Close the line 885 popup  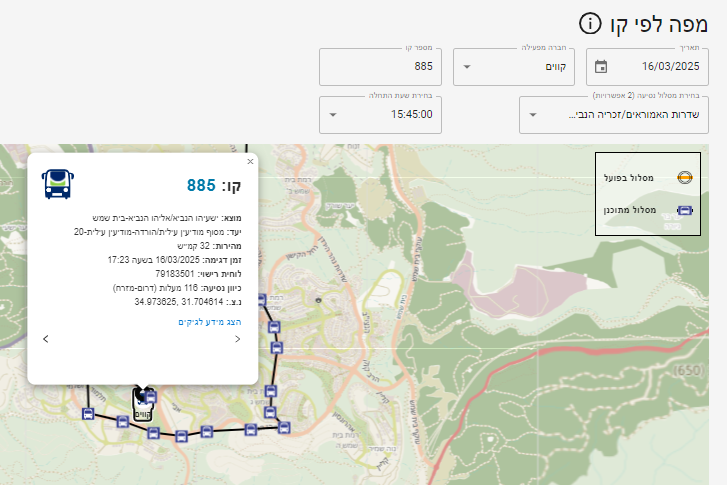pyautogui.click(x=250, y=160)
